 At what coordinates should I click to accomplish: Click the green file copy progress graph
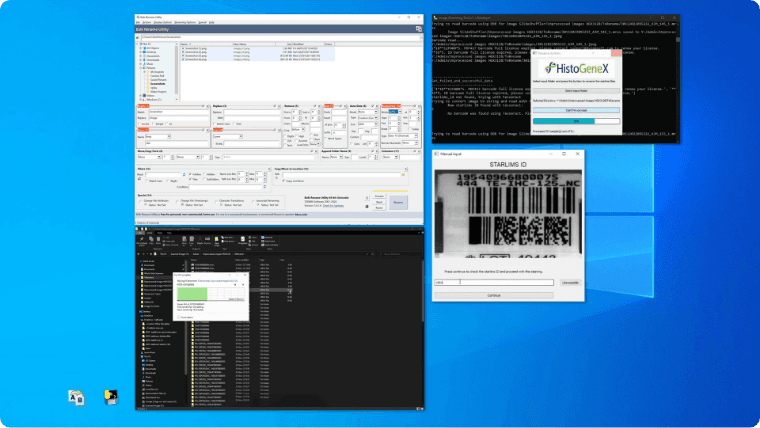pos(211,293)
